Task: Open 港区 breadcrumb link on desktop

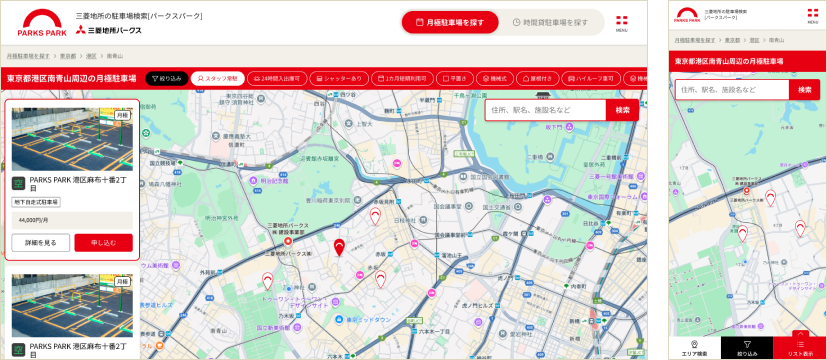Action: click(91, 55)
